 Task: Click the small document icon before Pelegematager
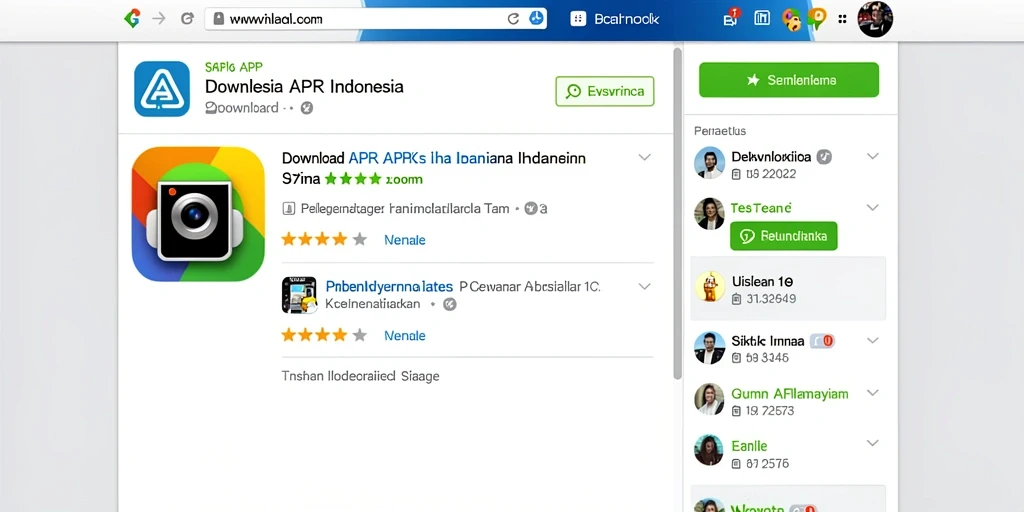(x=288, y=209)
